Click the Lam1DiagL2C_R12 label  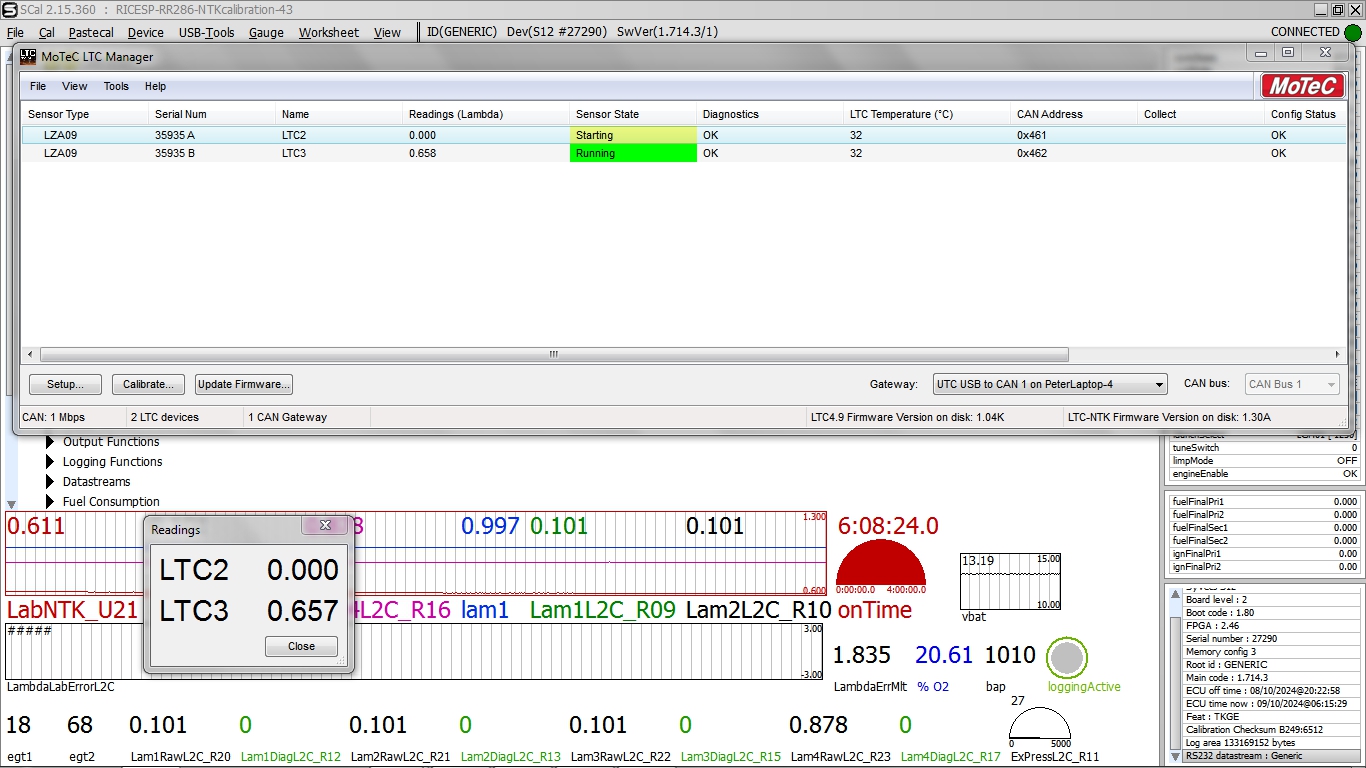coord(291,757)
